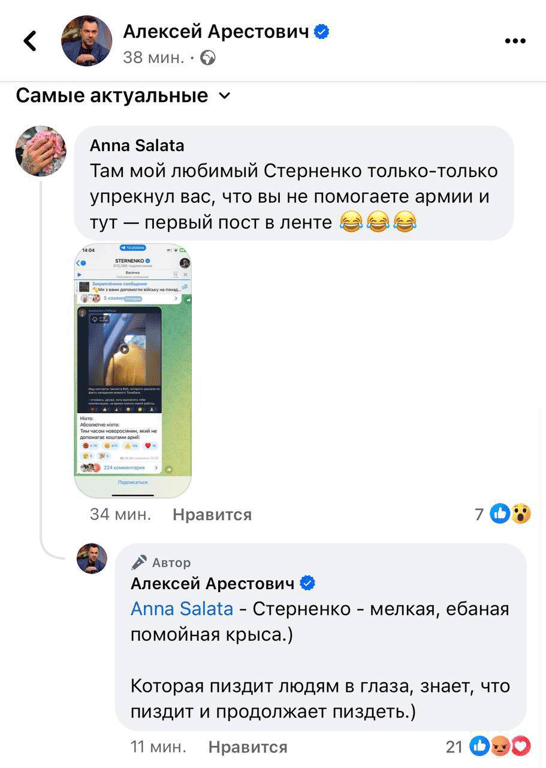
Task: View the angry reaction on the author's reply
Action: tap(500, 746)
